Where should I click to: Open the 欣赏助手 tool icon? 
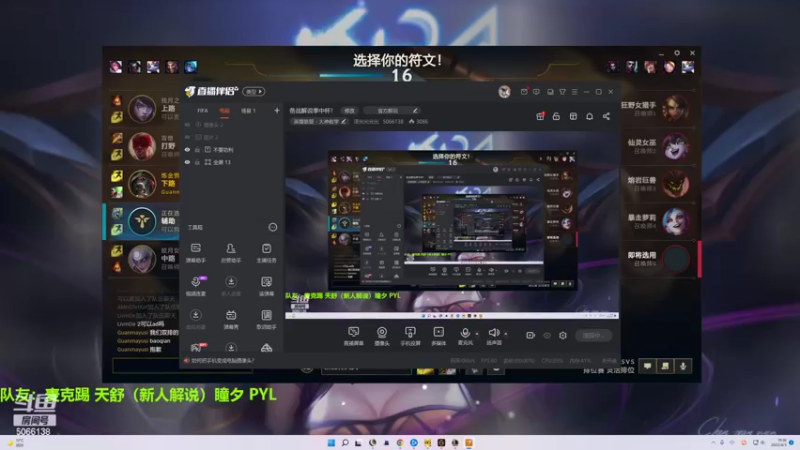231,253
